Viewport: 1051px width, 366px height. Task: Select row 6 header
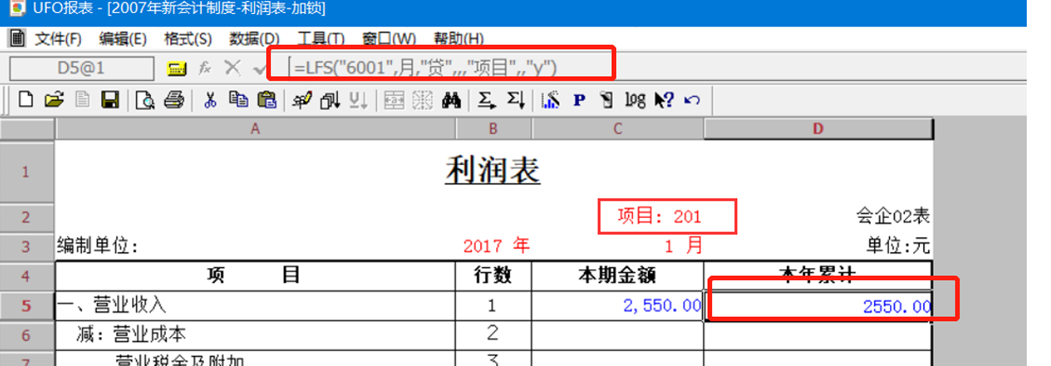(27, 334)
